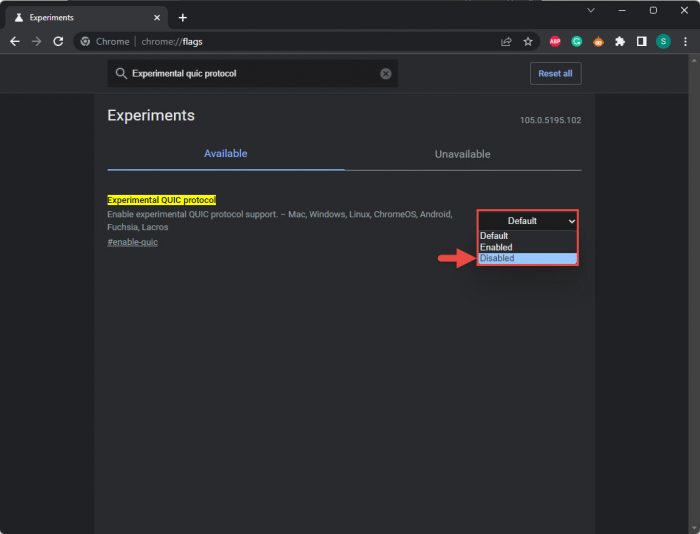Choose Default from the dropdown list
This screenshot has height=534, width=700.
528,236
